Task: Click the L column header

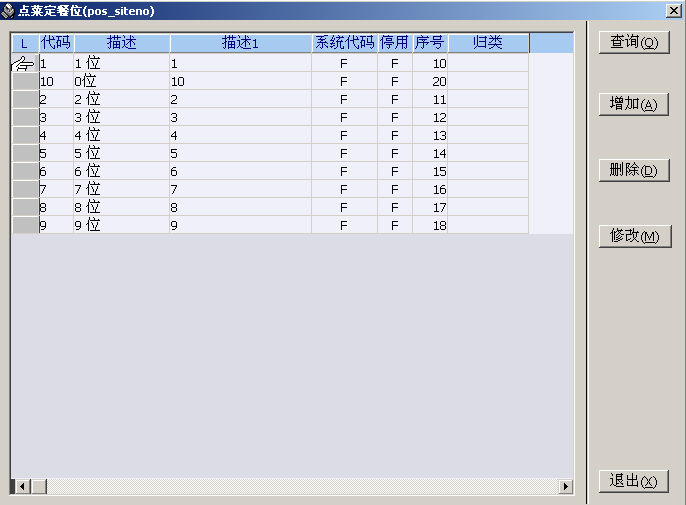Action: coord(24,43)
